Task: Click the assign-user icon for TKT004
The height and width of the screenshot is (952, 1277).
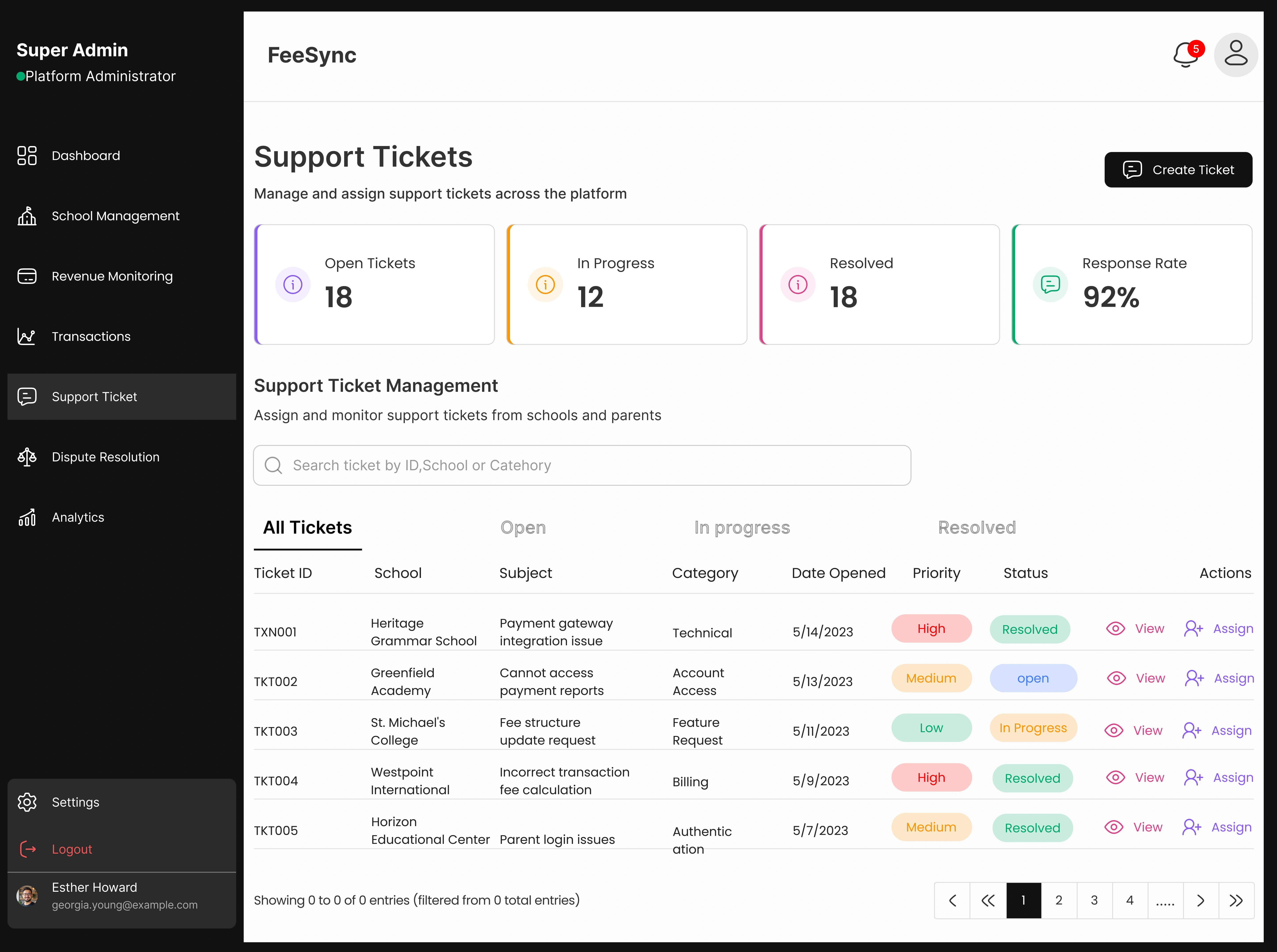Action: tap(1193, 777)
